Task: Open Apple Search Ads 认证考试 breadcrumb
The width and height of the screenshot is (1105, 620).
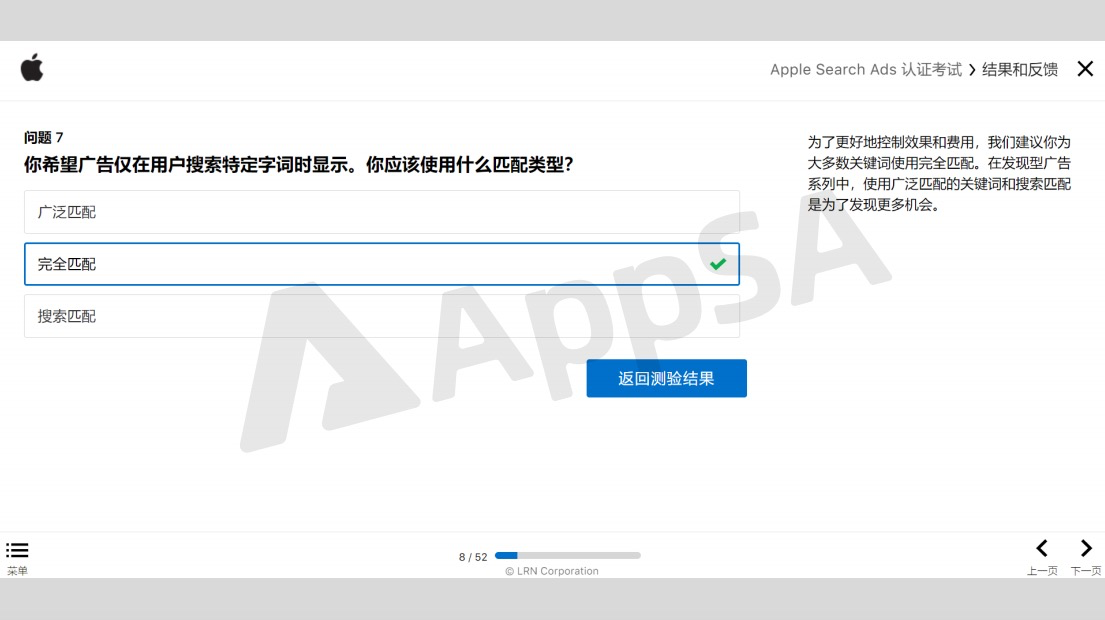Action: 865,70
